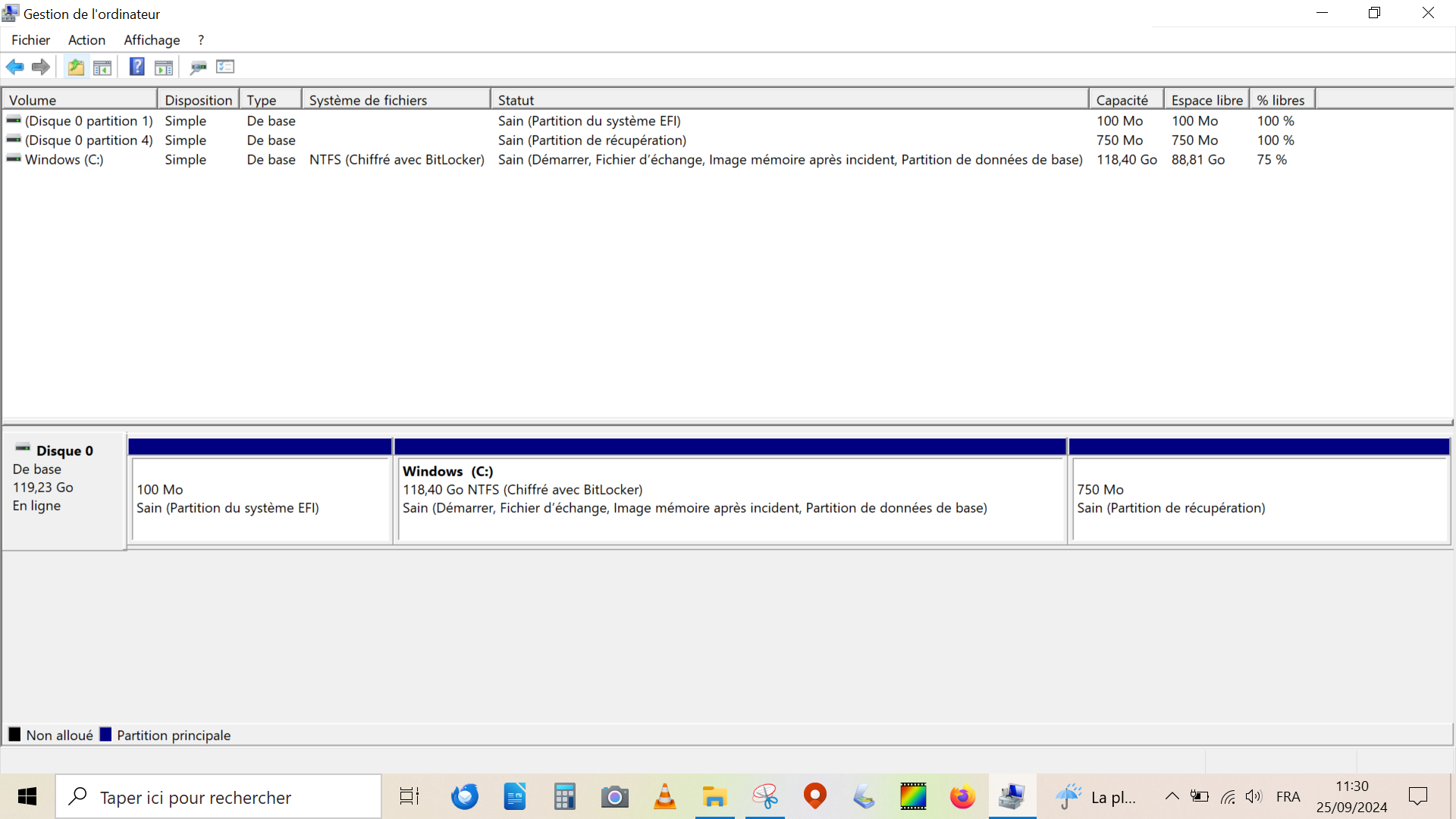Screen dimensions: 1456x819
Task: Open the Windows Start menu
Action: click(x=27, y=796)
